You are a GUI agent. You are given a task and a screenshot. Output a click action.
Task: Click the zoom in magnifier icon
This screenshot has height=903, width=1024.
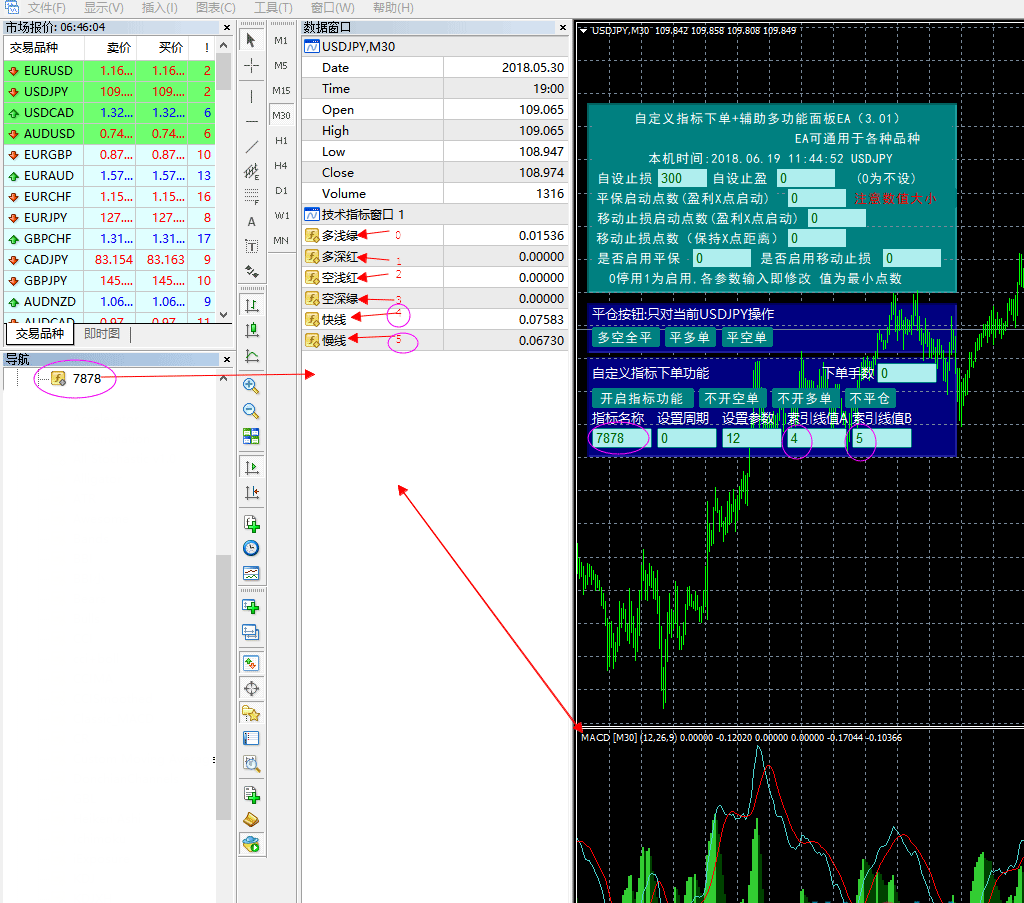pos(251,386)
